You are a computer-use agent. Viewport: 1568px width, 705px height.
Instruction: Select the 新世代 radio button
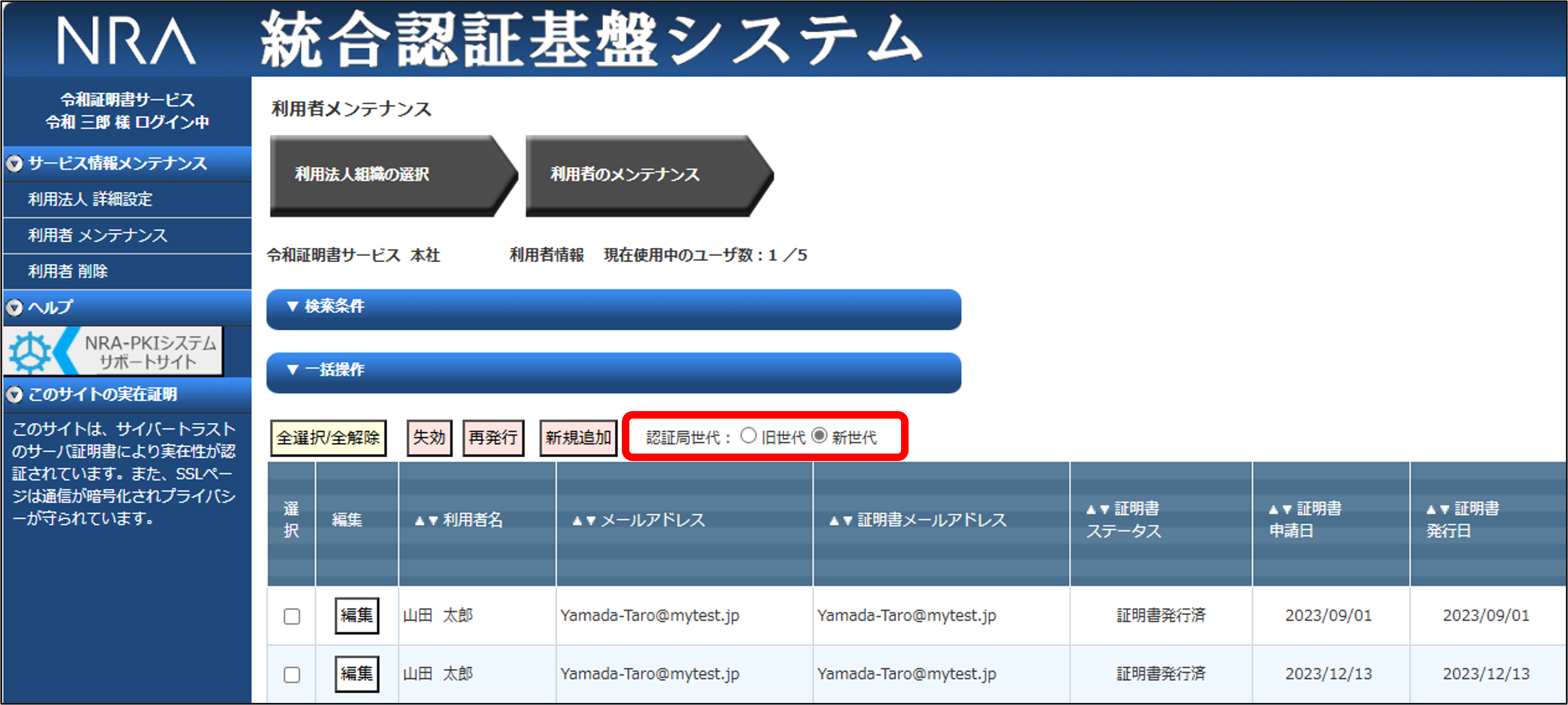(x=819, y=436)
